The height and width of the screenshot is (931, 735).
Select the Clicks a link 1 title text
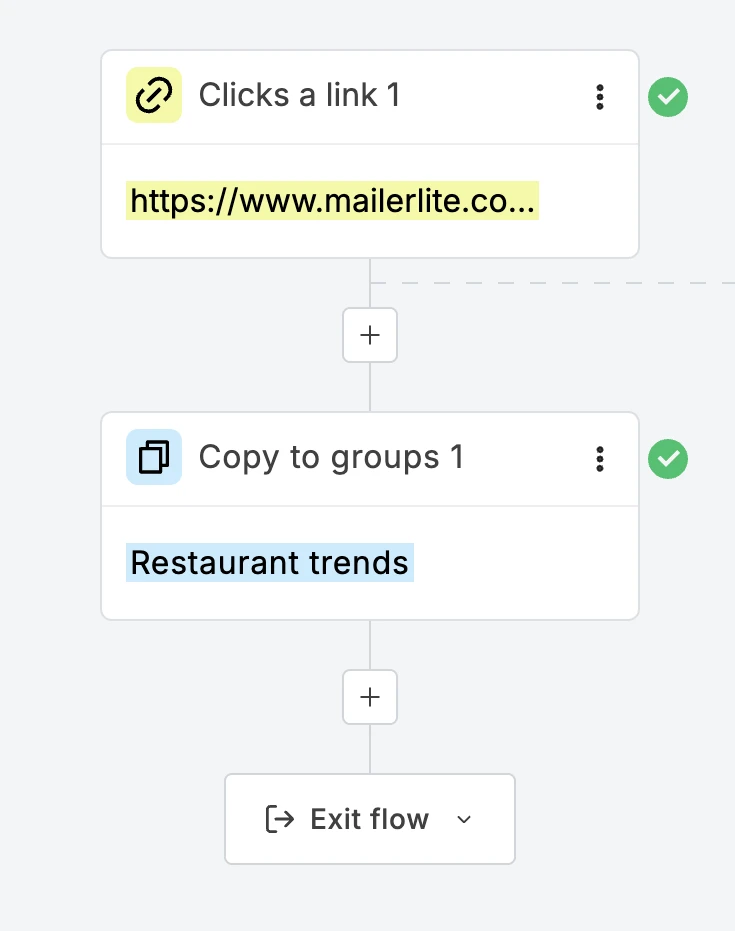click(299, 95)
